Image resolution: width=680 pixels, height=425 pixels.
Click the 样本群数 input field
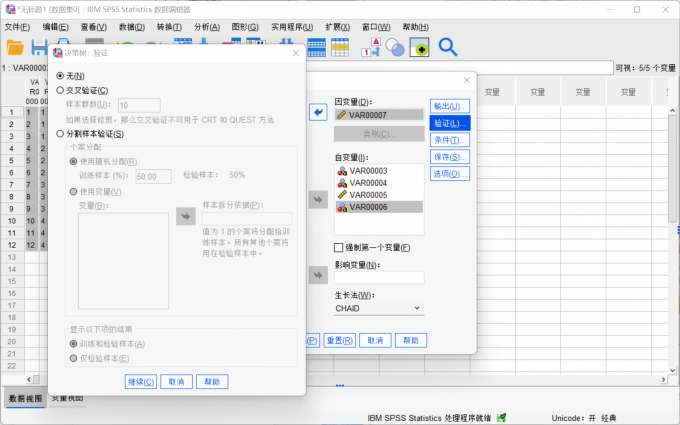139,105
